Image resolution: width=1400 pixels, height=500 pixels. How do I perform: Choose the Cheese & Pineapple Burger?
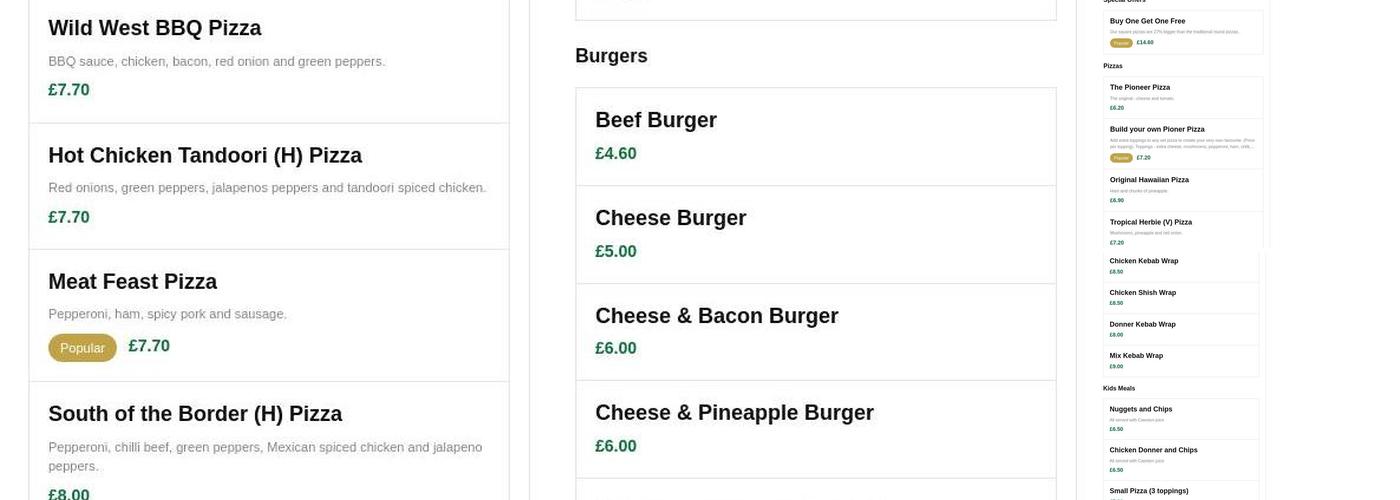[734, 413]
